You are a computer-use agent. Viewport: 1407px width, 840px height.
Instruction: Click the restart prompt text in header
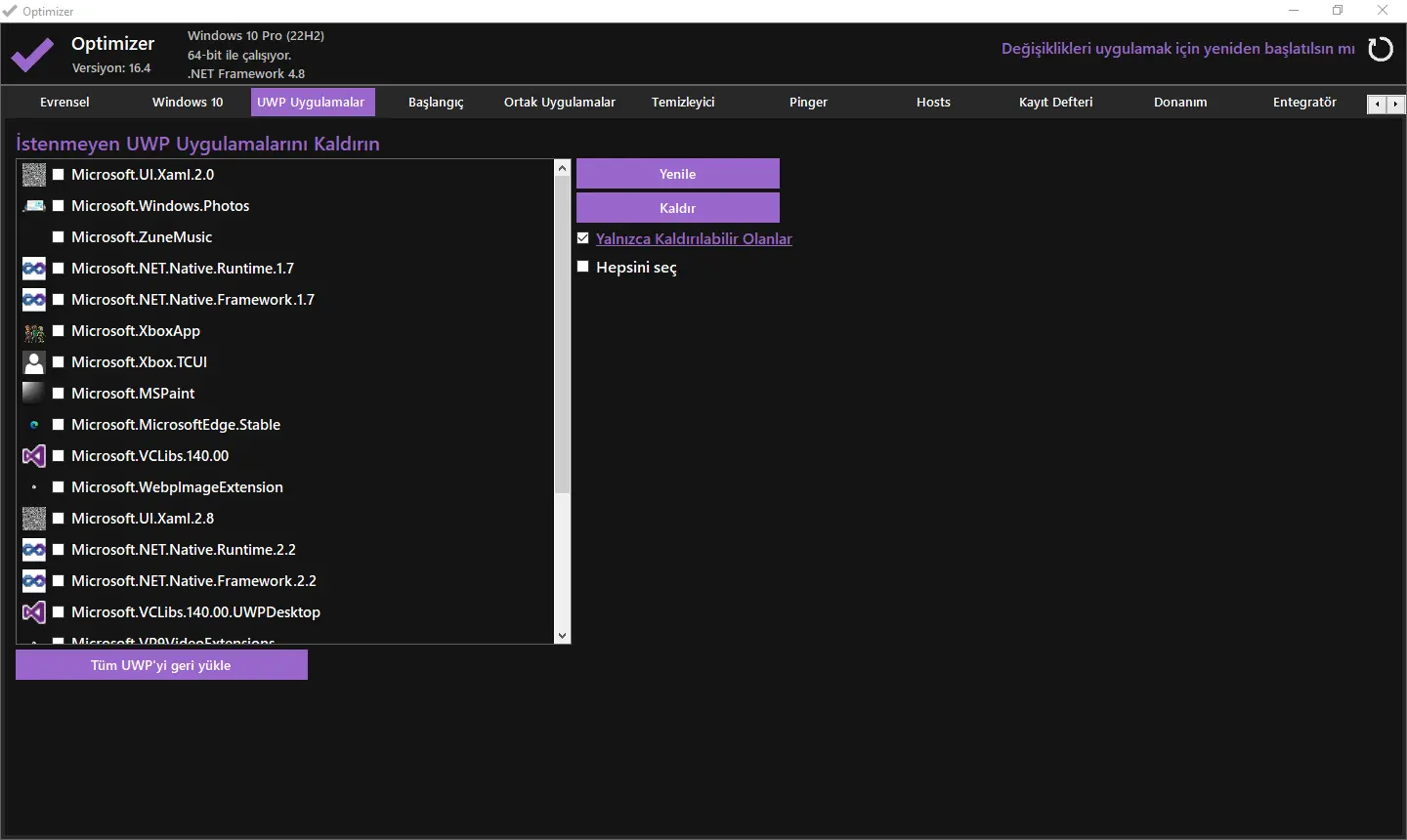[x=1178, y=49]
